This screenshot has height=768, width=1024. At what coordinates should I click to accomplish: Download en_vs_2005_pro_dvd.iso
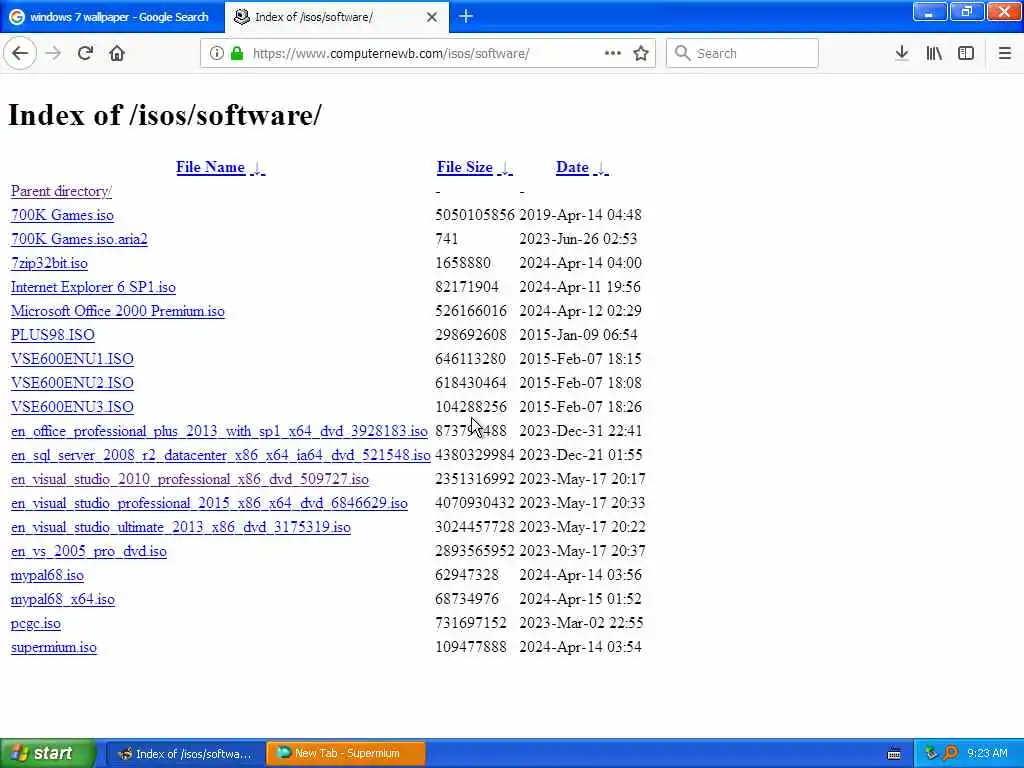point(89,551)
